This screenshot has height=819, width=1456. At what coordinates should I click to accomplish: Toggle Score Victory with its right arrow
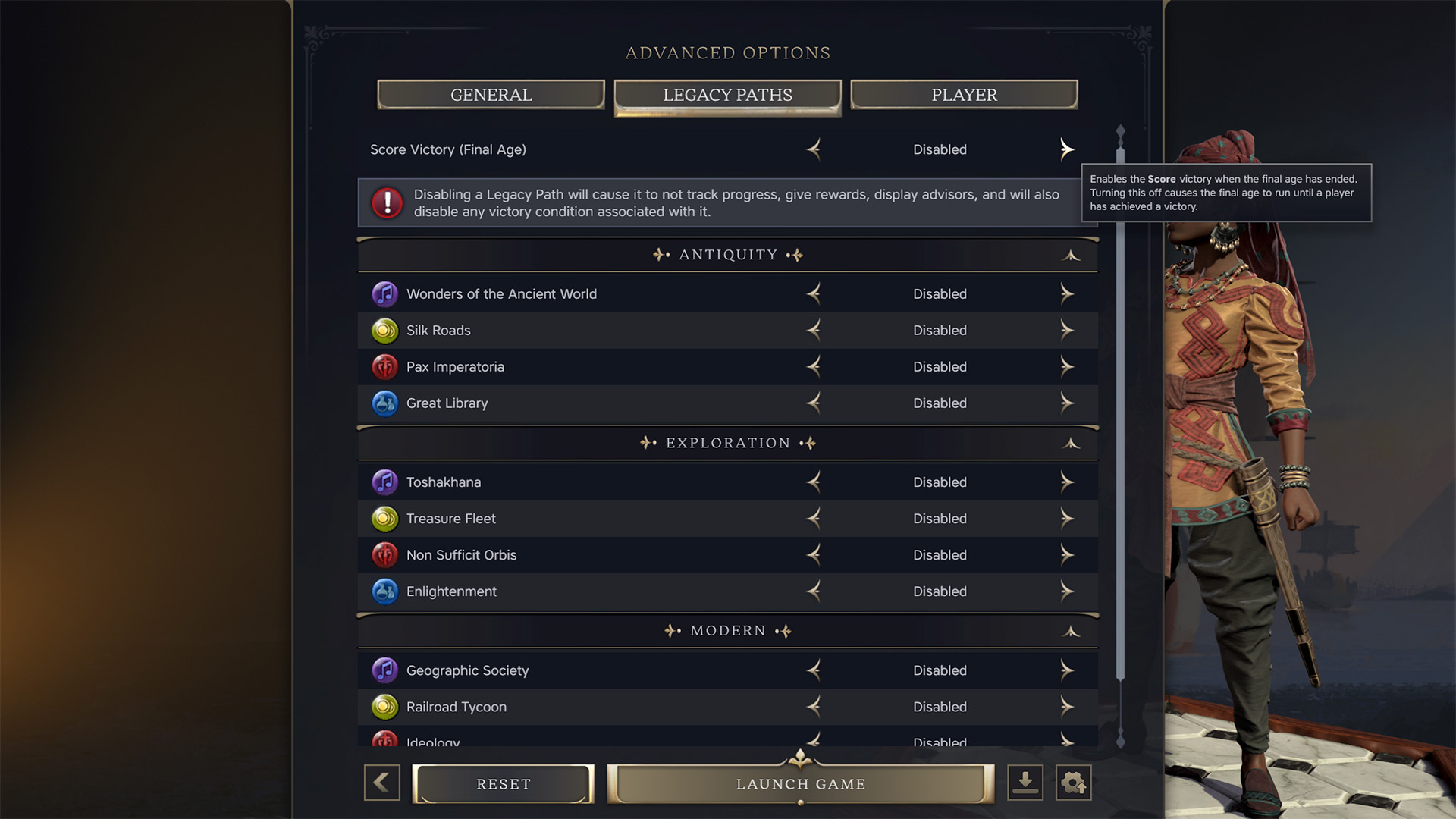click(x=1067, y=149)
